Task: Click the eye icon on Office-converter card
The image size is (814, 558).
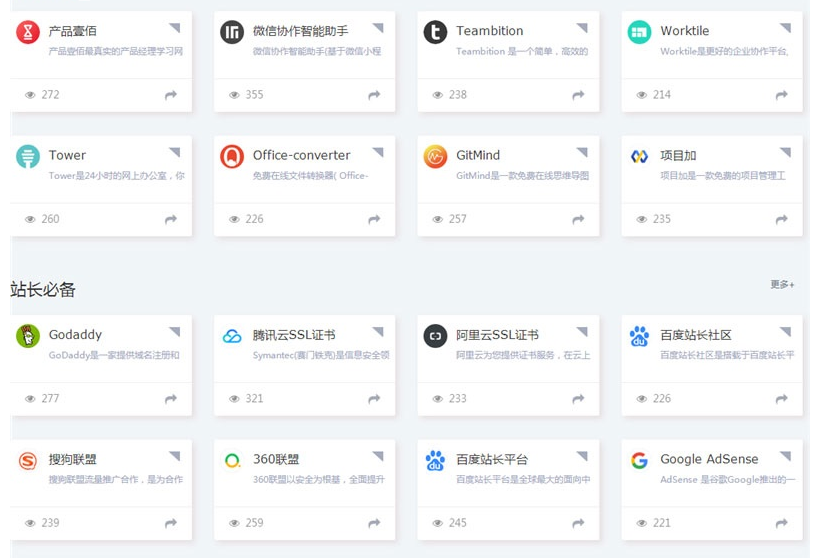Action: click(235, 220)
